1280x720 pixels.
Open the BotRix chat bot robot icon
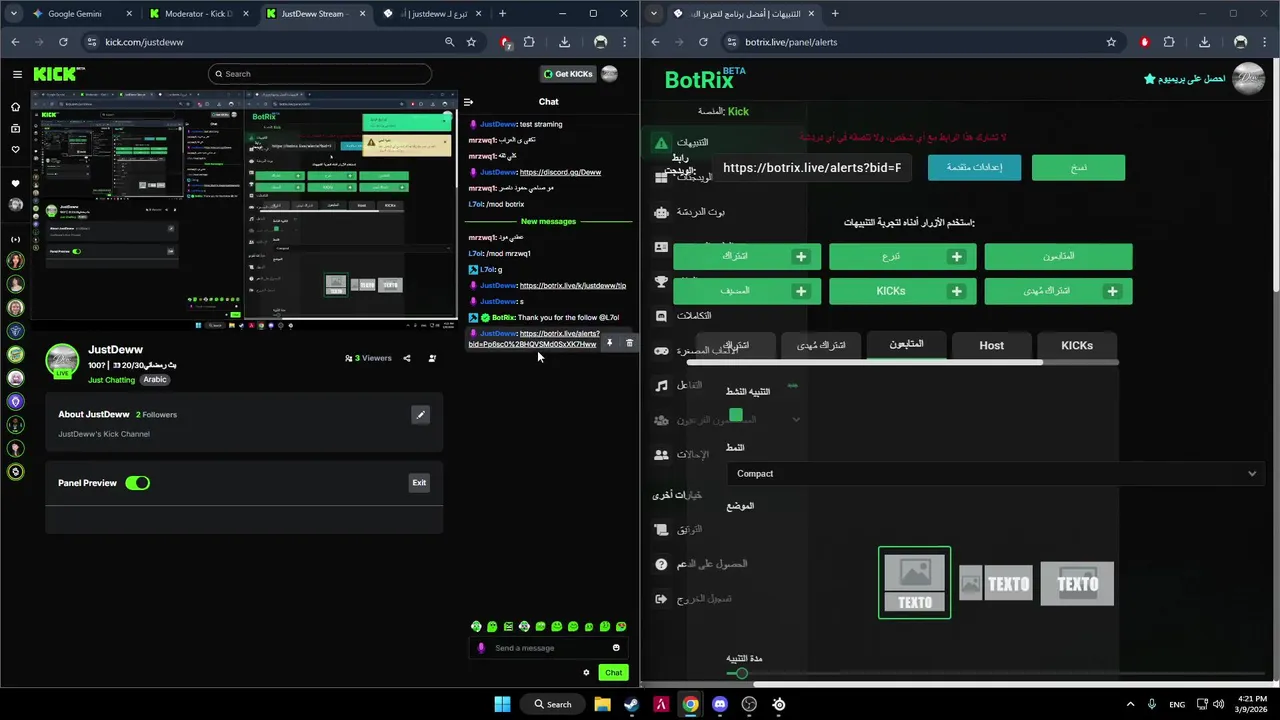[661, 212]
